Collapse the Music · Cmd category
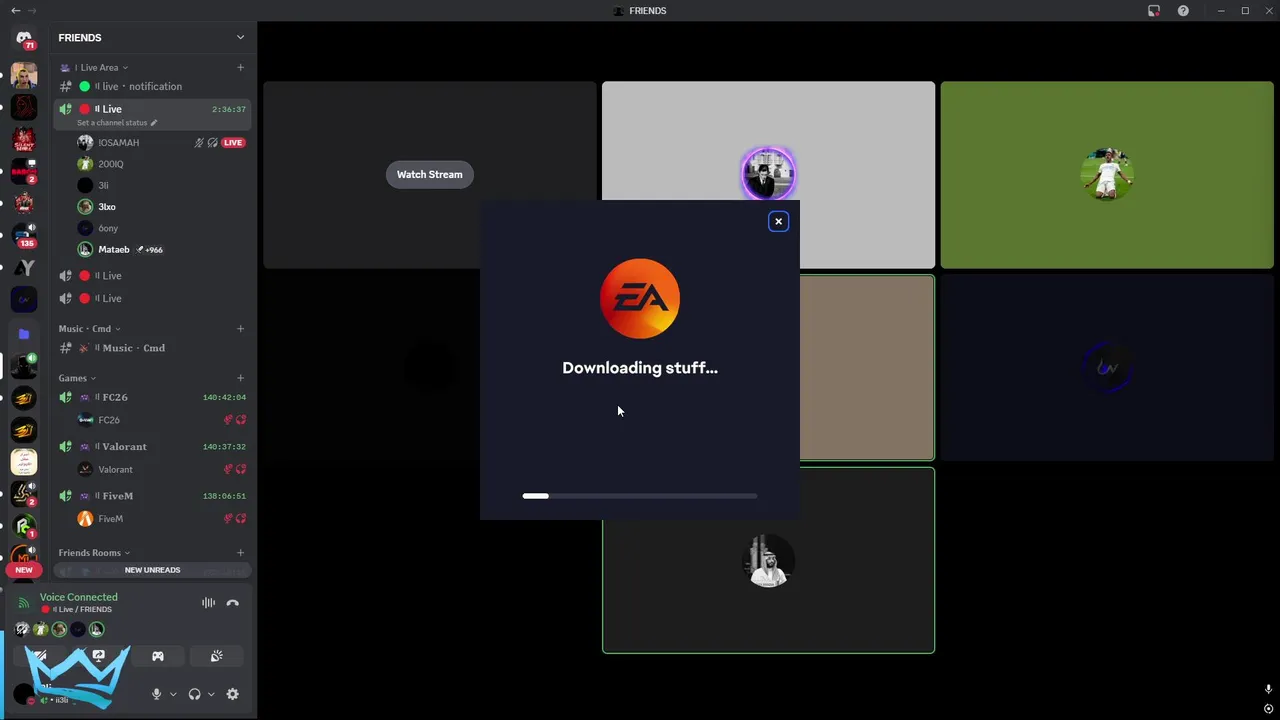The width and height of the screenshot is (1280, 720). 89,329
